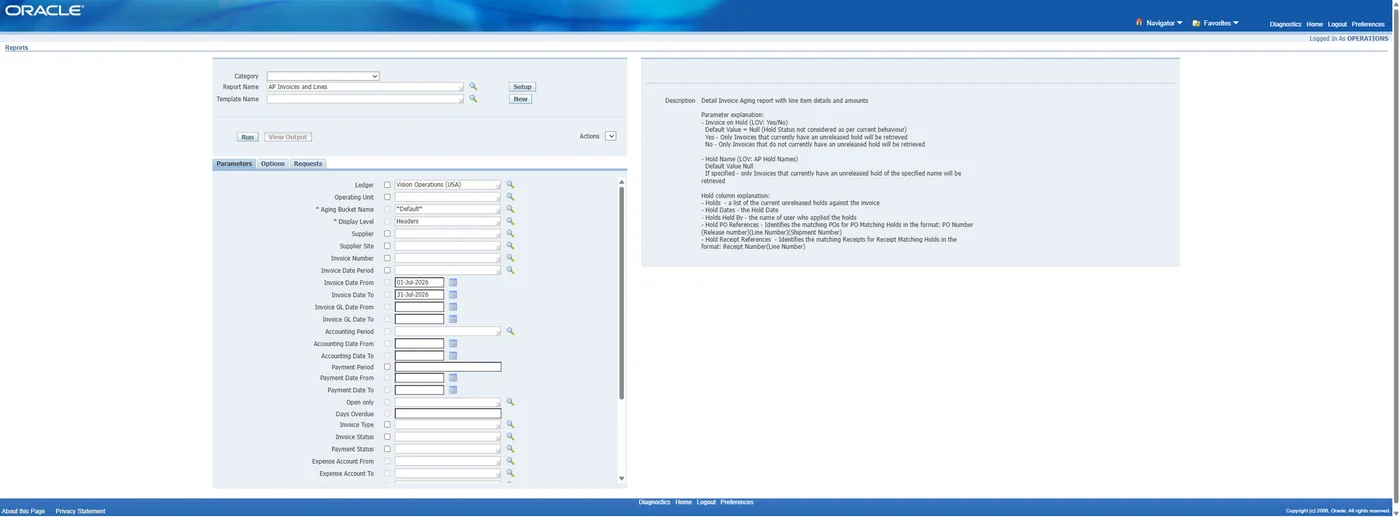Viewport: 1400px width, 518px height.
Task: Open Preferences in the header
Action: (1368, 24)
